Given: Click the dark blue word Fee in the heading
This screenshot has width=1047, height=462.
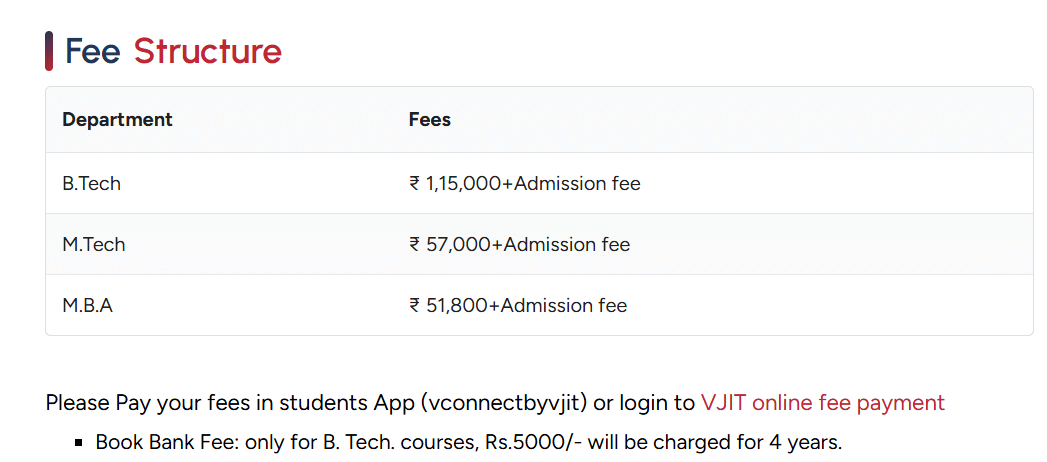Looking at the screenshot, I should click(x=93, y=51).
